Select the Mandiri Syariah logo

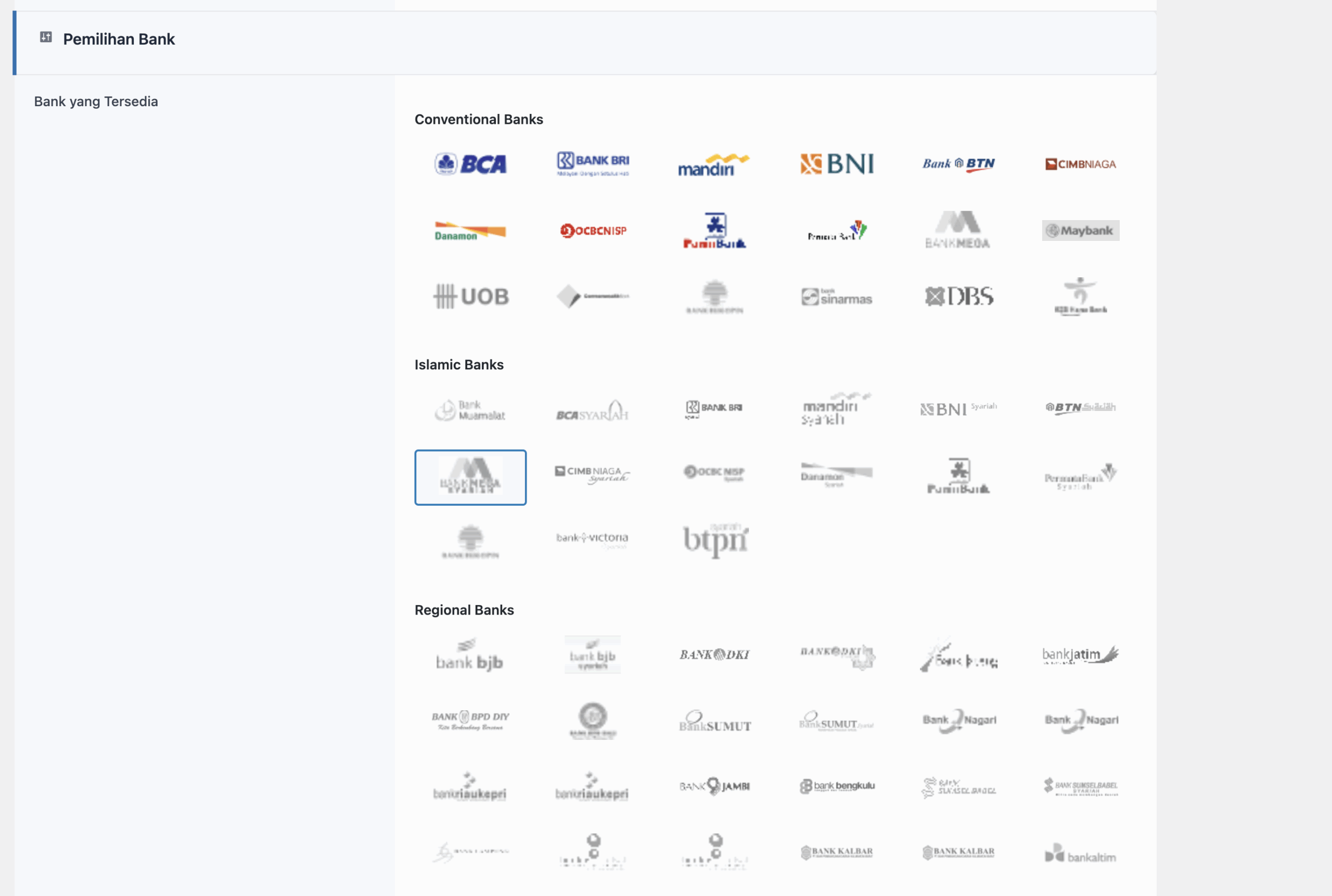click(x=837, y=408)
